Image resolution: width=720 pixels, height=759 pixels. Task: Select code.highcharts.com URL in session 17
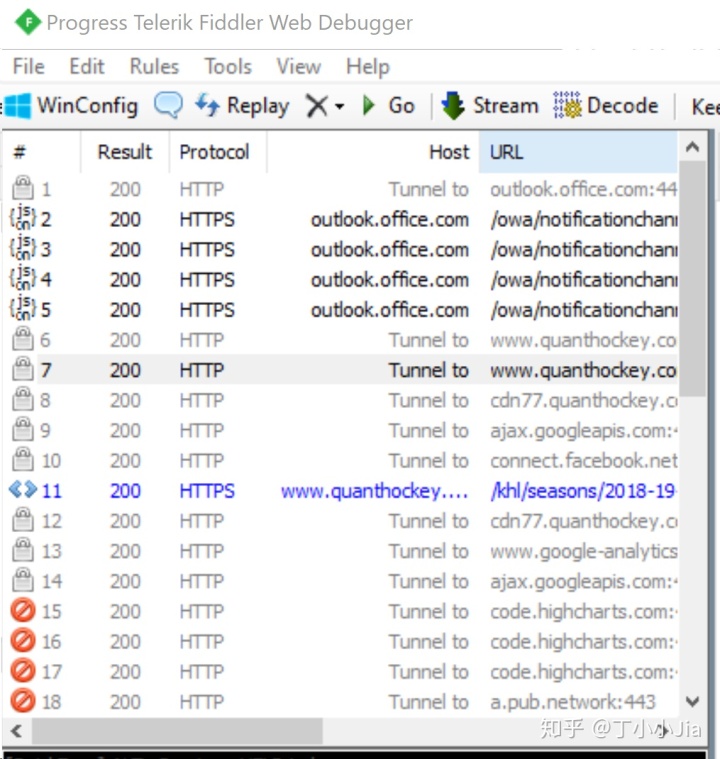coord(583,671)
